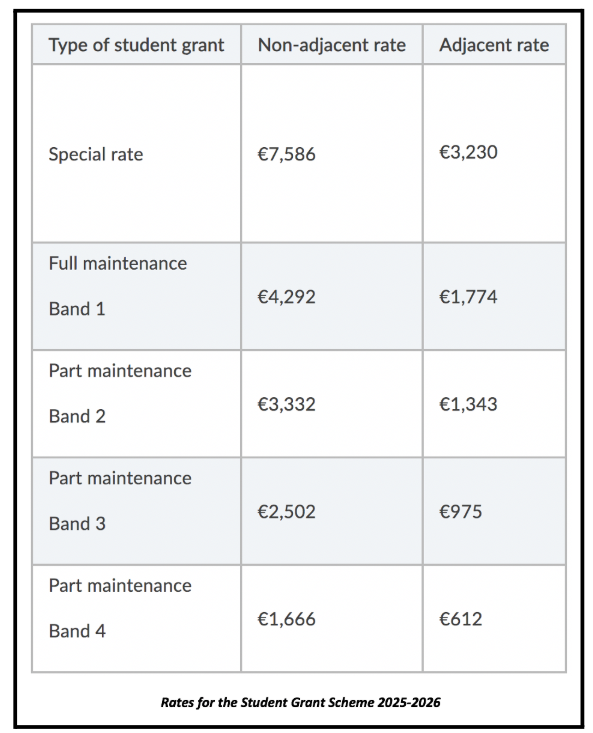Click the 'Band 2' label
The width and height of the screenshot is (593, 733).
coord(77,417)
